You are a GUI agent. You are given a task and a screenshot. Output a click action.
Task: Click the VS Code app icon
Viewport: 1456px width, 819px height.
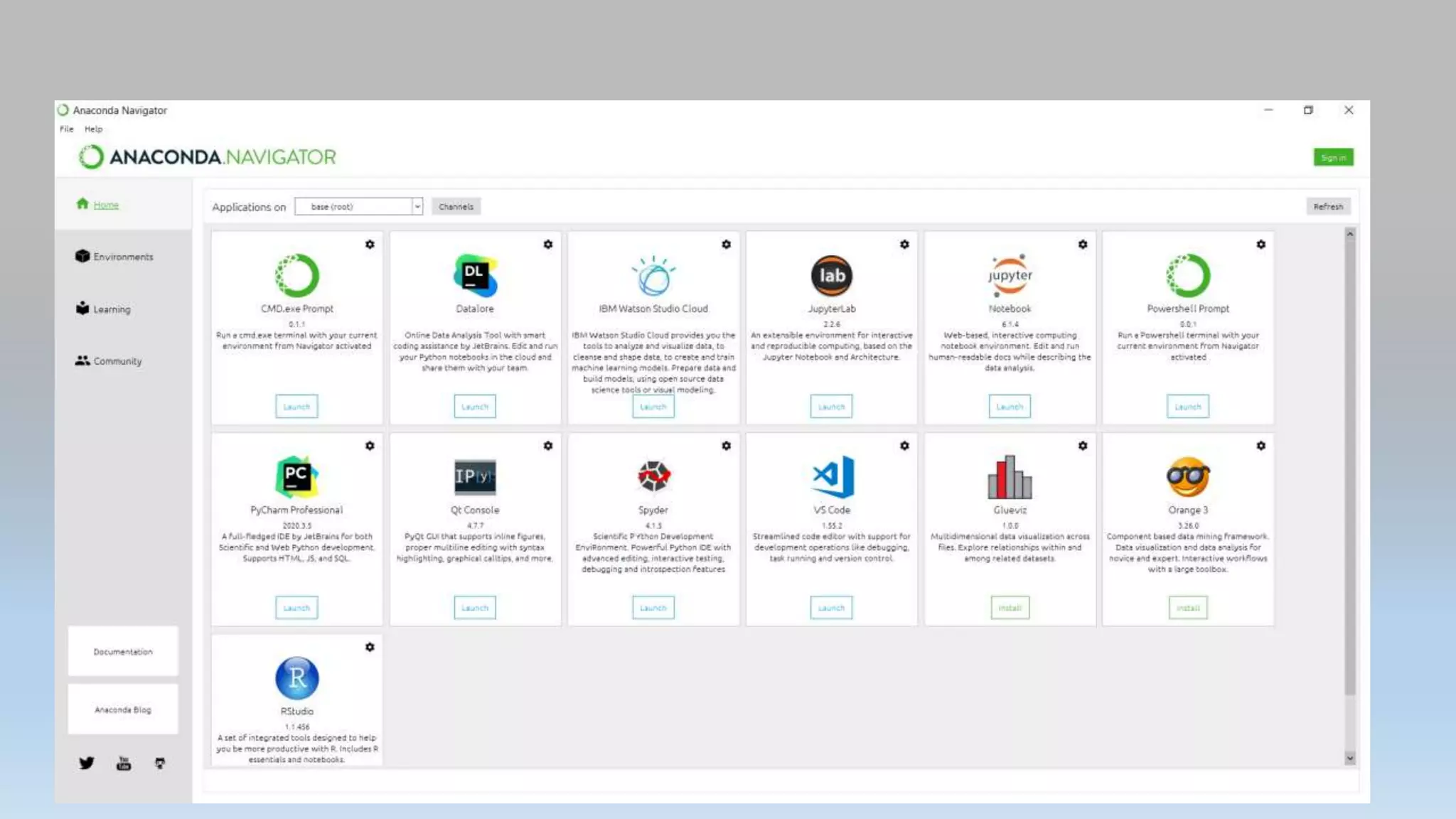pos(831,476)
